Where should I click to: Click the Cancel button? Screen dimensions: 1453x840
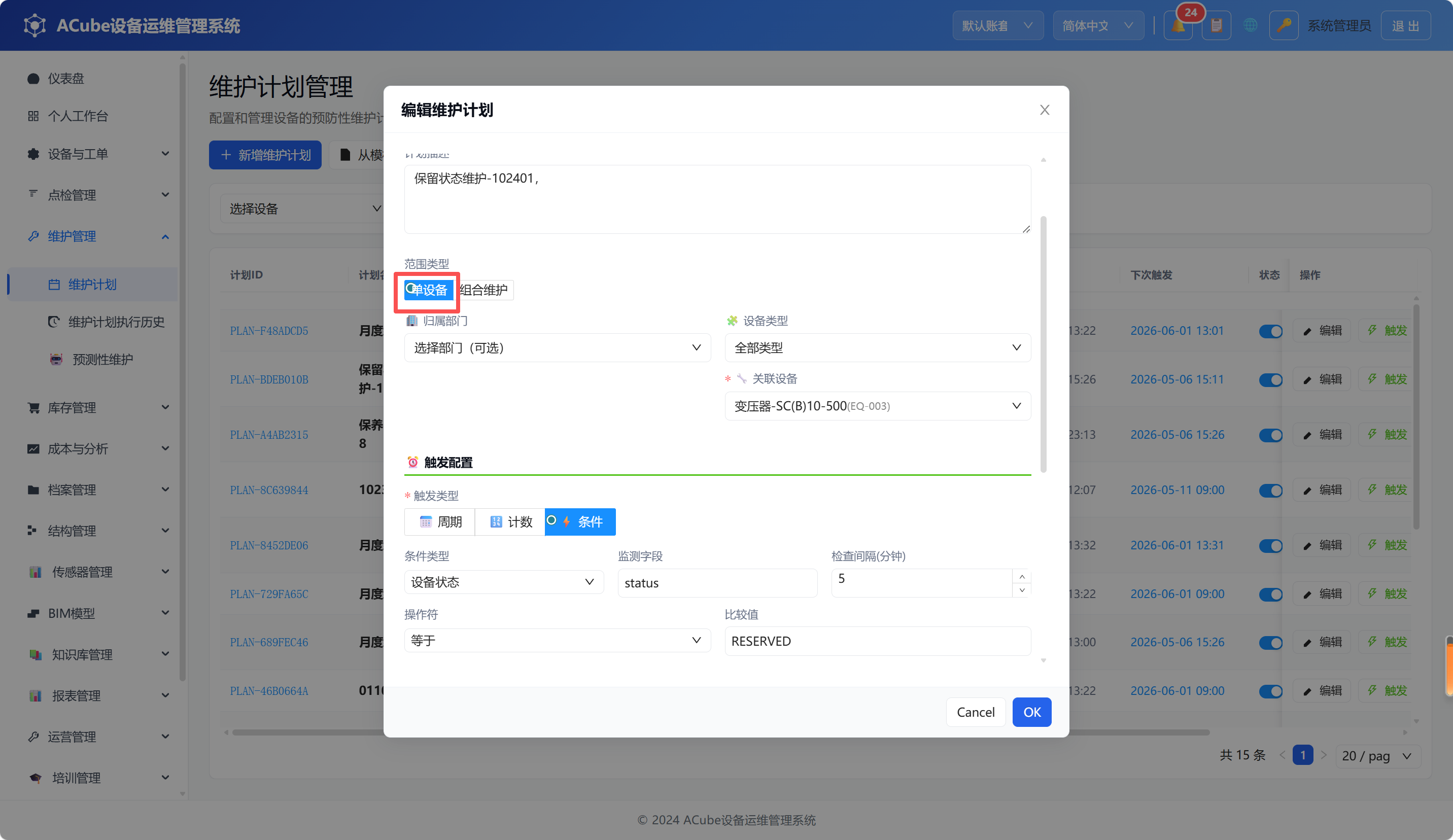[x=976, y=712]
